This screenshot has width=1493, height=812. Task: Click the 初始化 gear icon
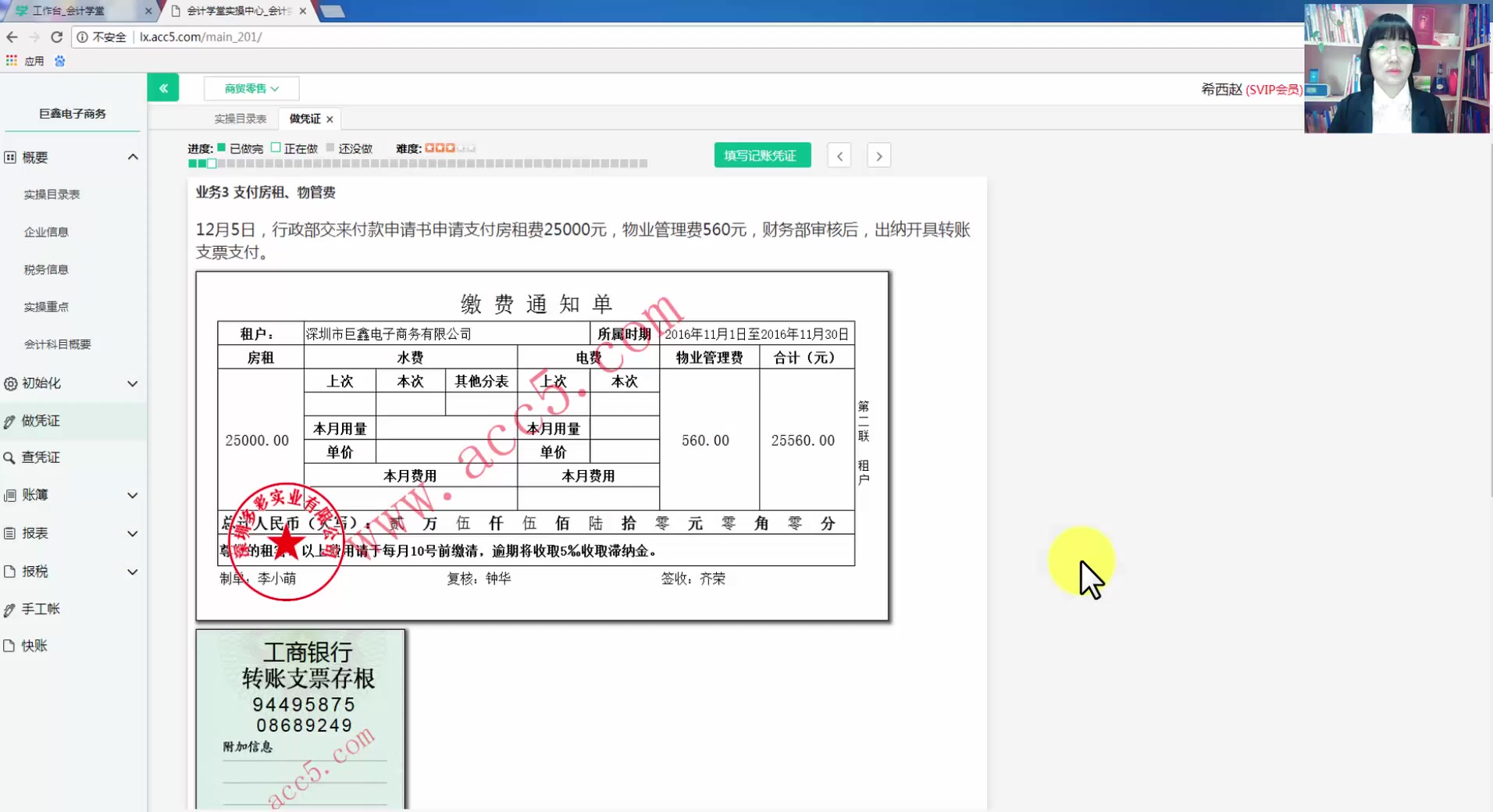[10, 383]
